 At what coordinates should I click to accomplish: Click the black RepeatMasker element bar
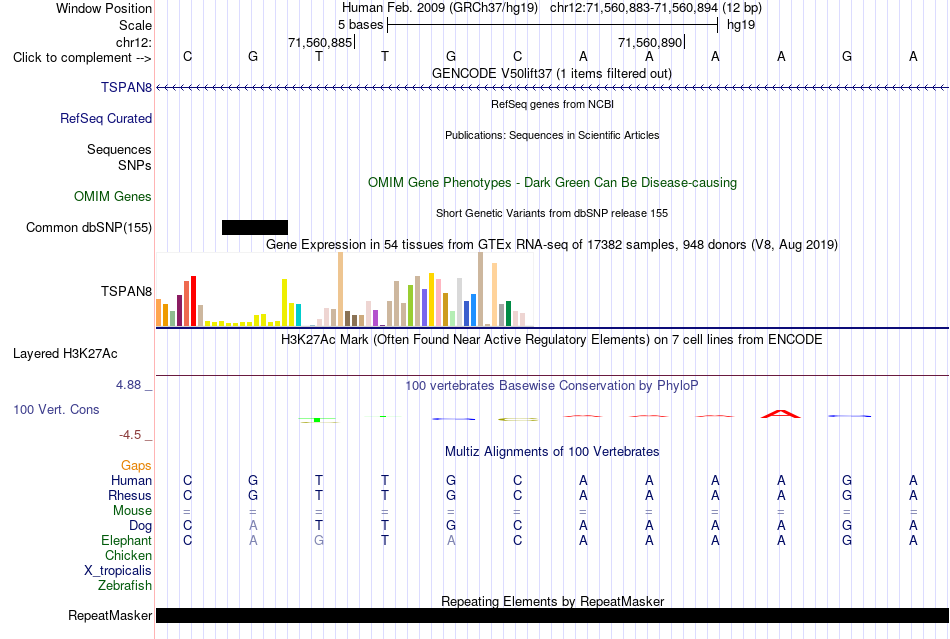(x=552, y=615)
